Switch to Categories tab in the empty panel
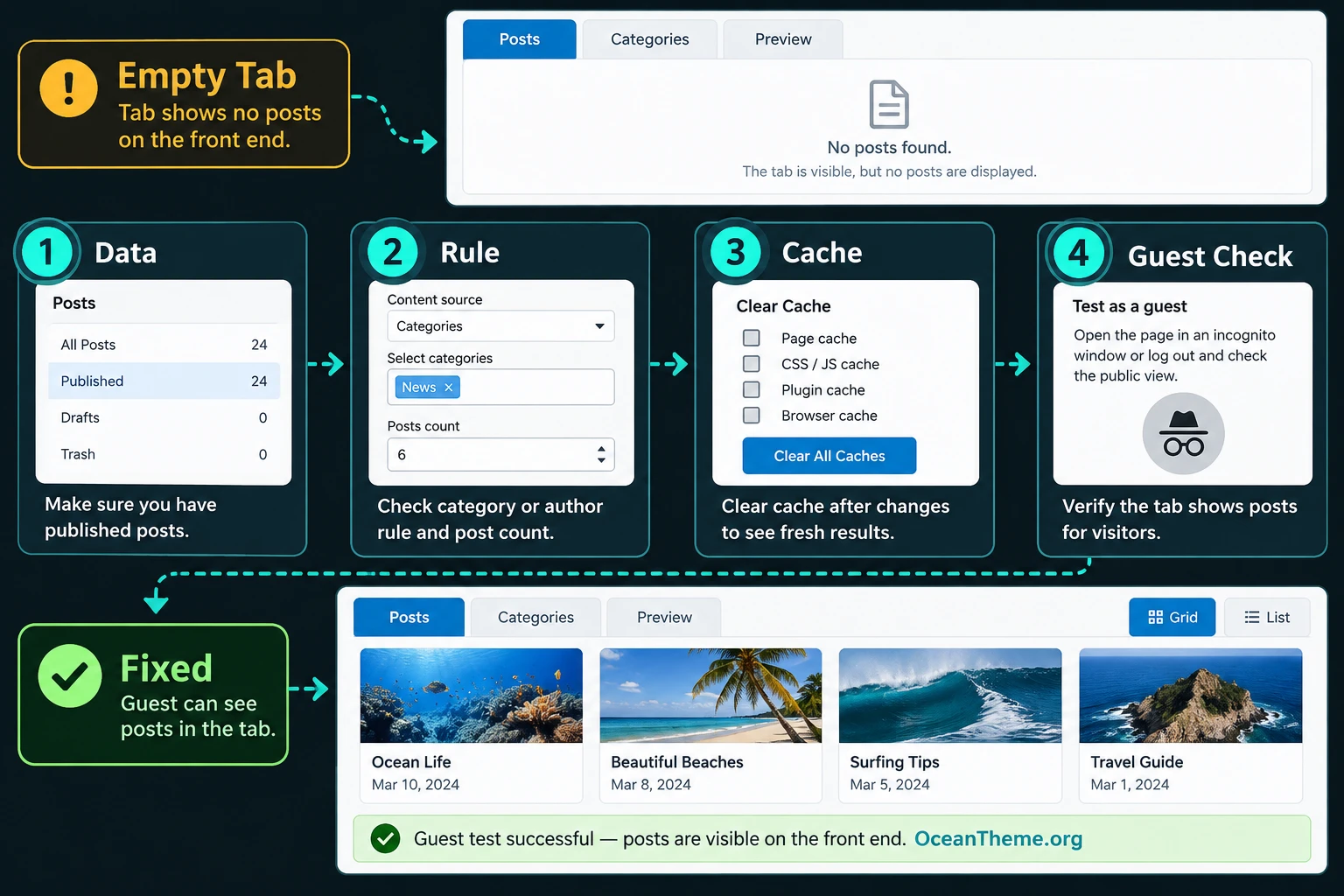 [649, 39]
